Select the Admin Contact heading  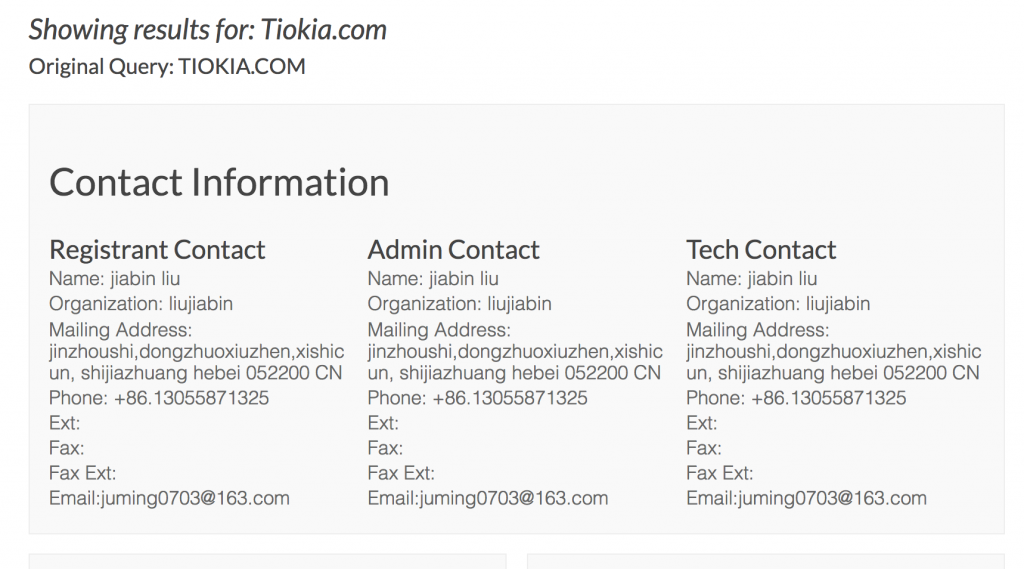pos(453,250)
